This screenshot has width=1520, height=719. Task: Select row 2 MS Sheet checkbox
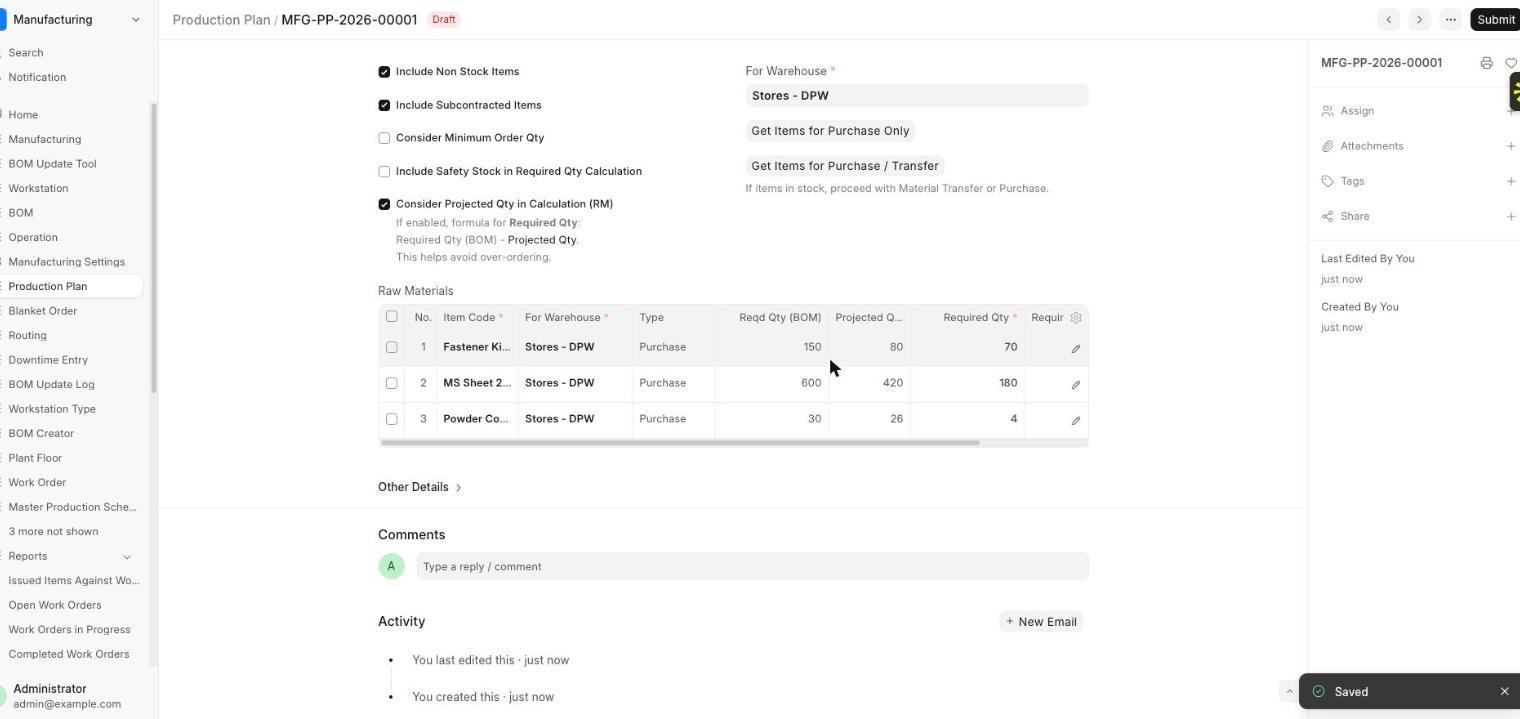[392, 383]
